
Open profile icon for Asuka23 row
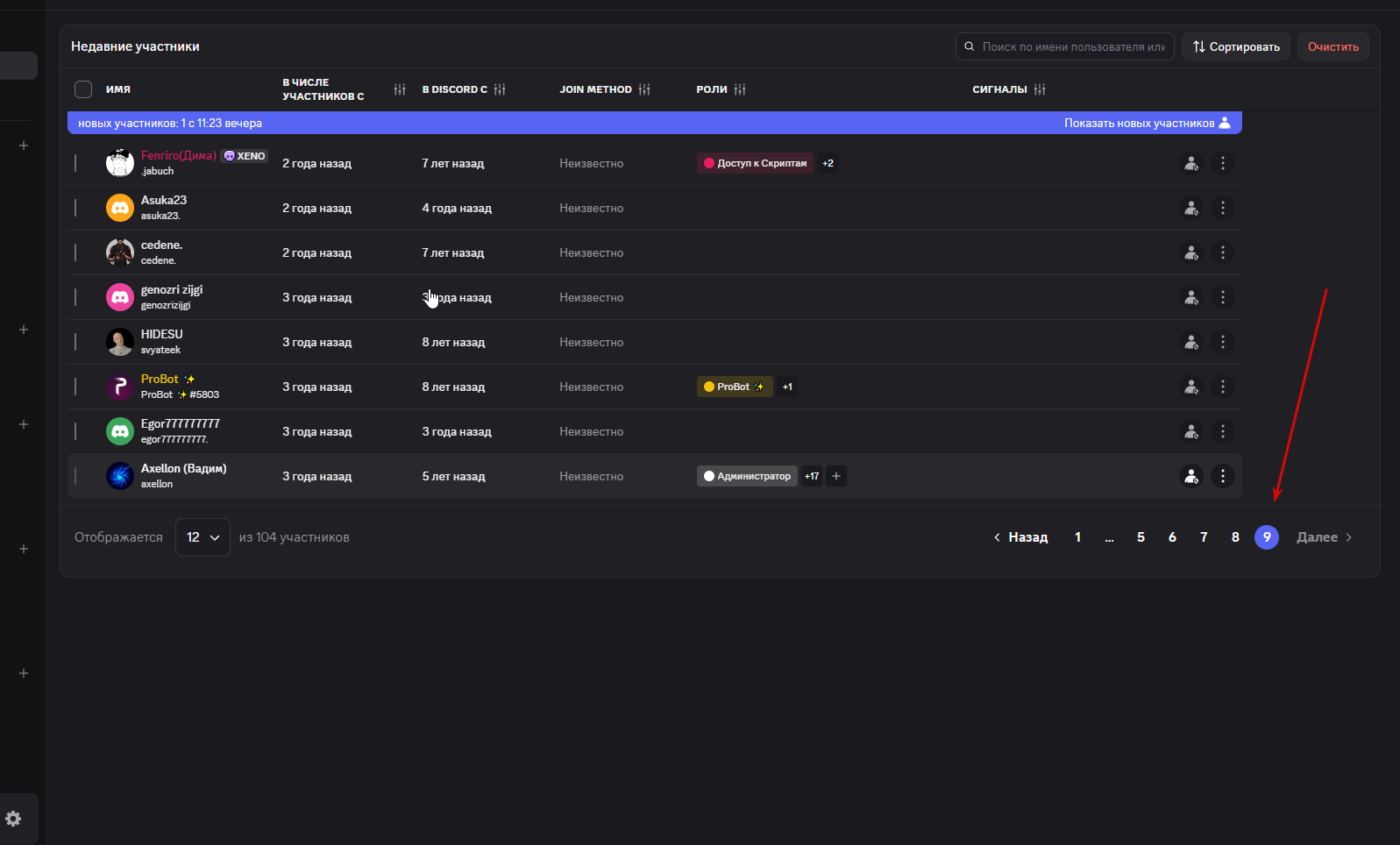pos(1190,208)
